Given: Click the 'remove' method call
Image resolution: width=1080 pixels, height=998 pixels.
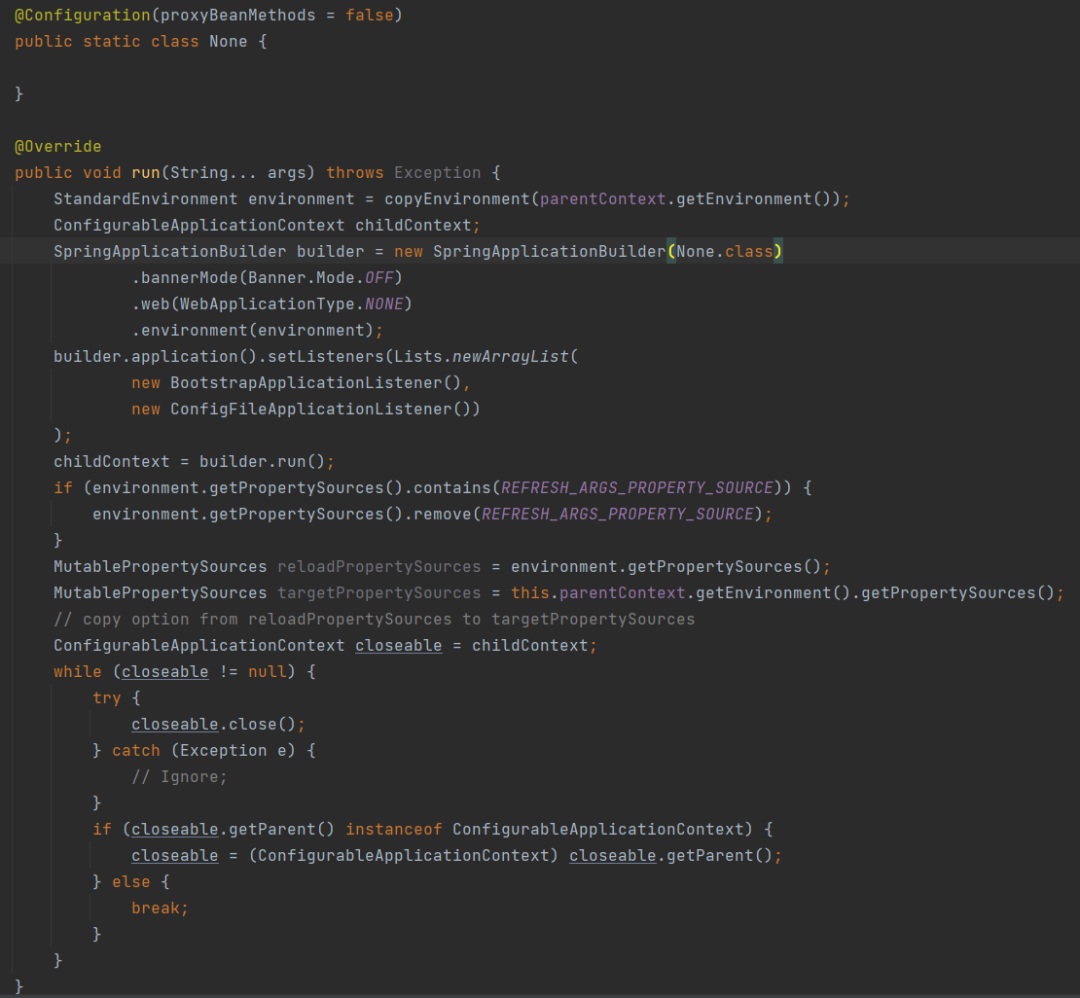Looking at the screenshot, I should [442, 514].
